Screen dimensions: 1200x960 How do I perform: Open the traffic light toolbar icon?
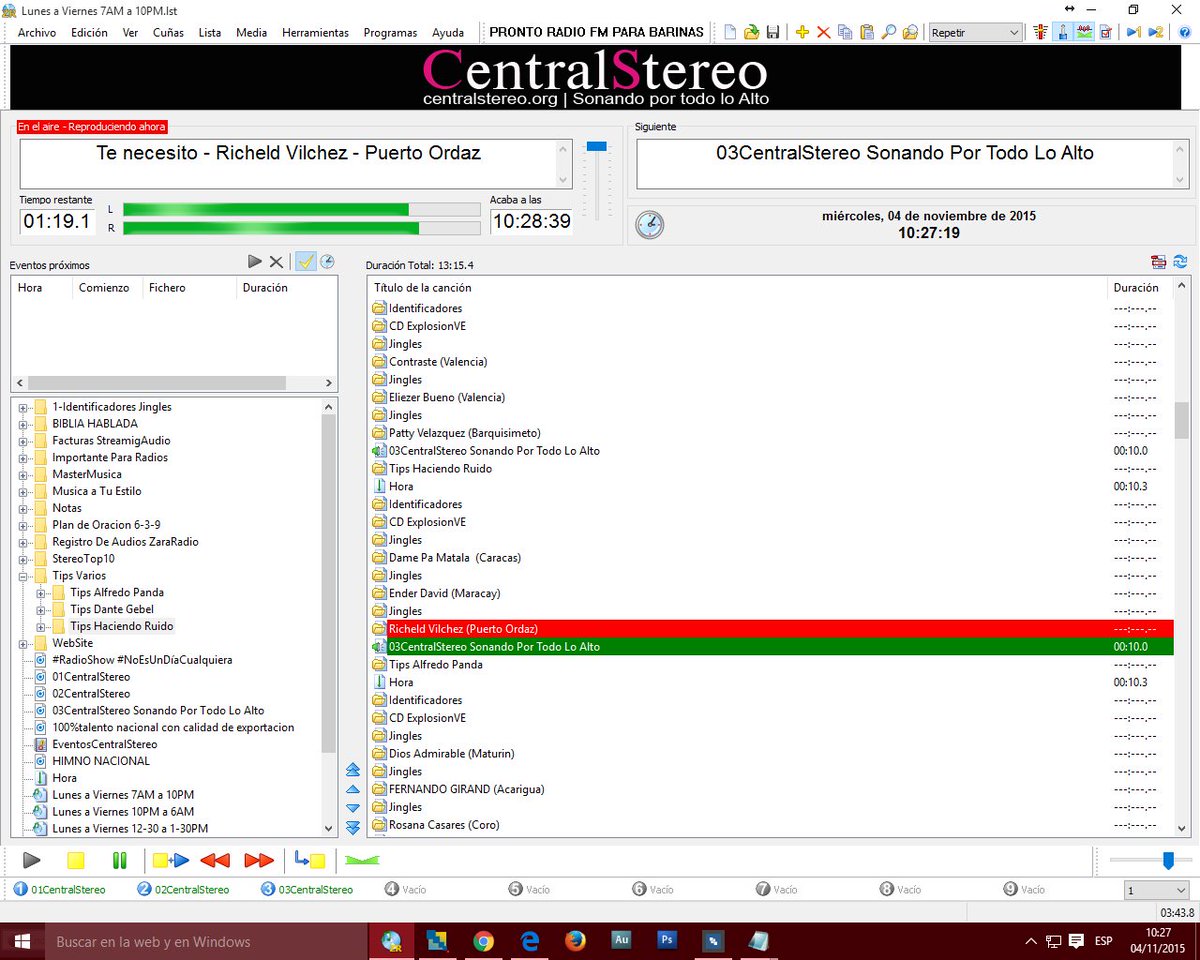1040,32
